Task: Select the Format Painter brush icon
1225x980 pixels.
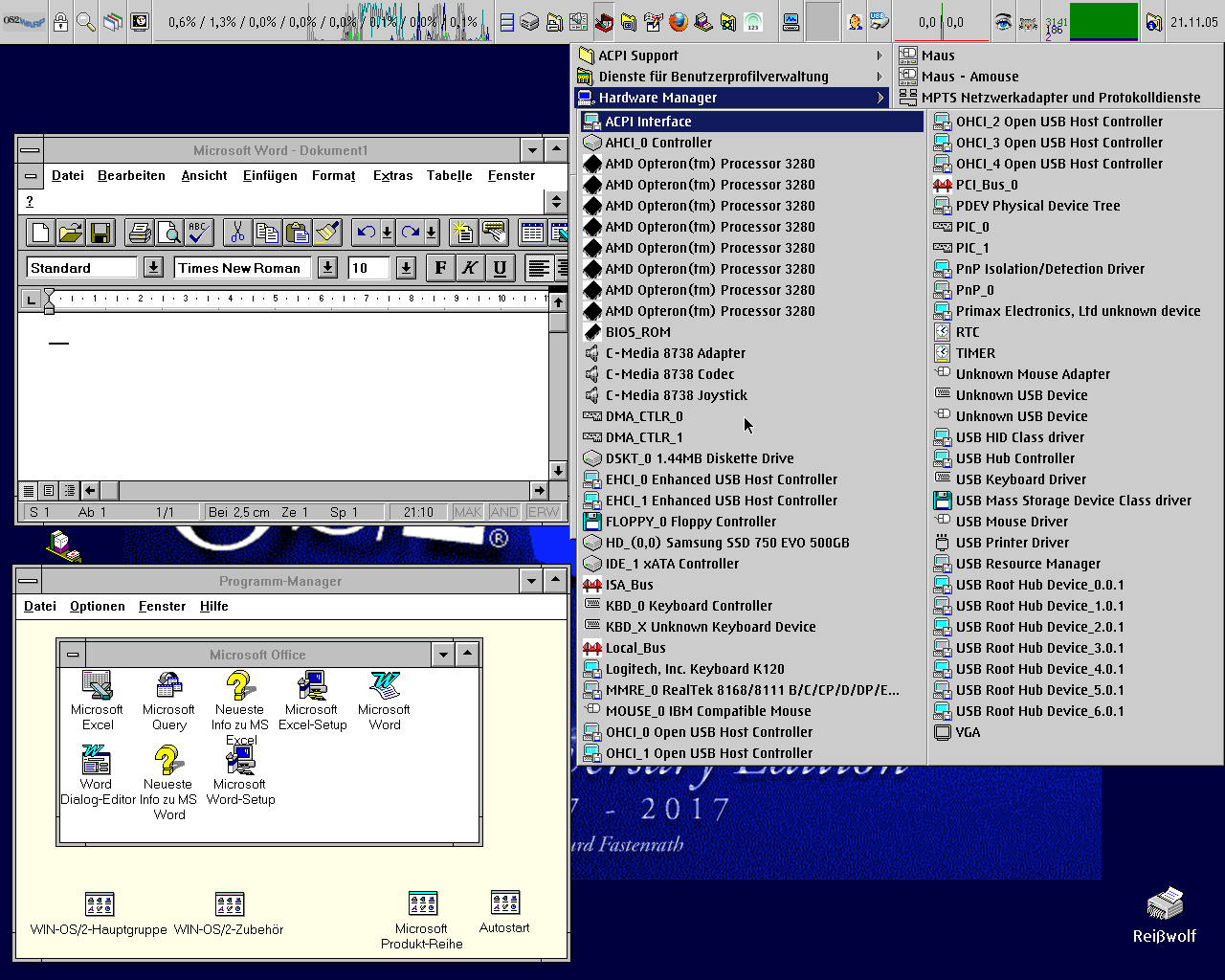Action: (327, 233)
